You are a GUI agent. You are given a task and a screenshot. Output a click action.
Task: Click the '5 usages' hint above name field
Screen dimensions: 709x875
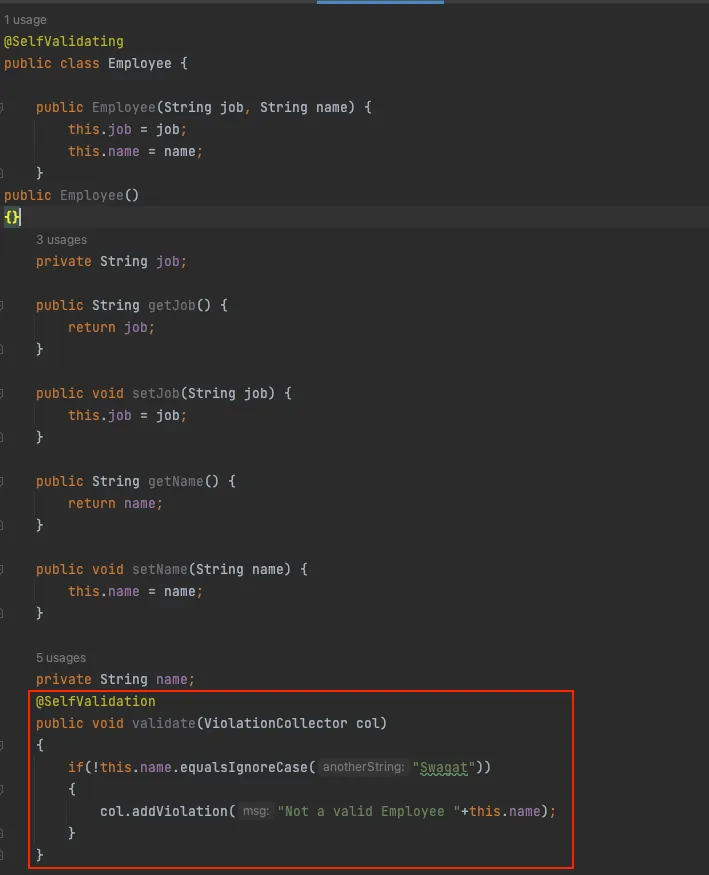tap(61, 658)
